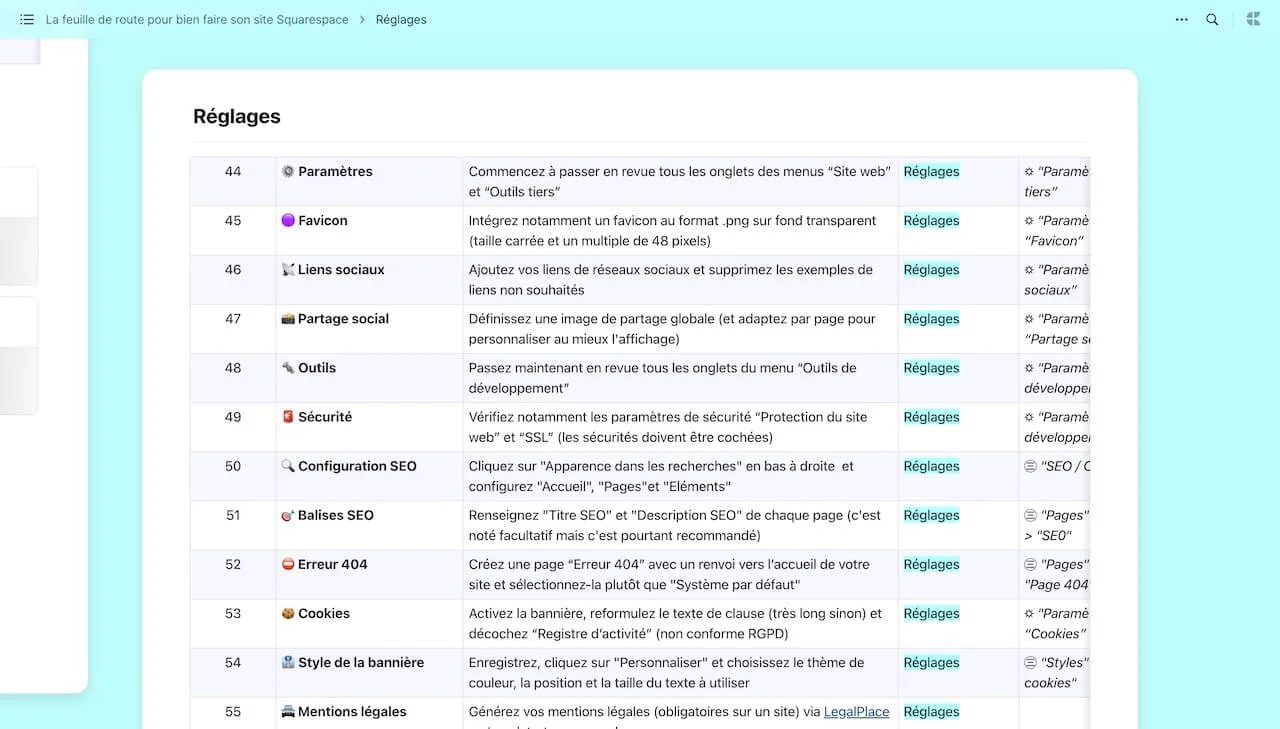Viewport: 1280px width, 729px height.
Task: Click description starting "Intégrez notamment un favicon"
Action: pos(672,230)
